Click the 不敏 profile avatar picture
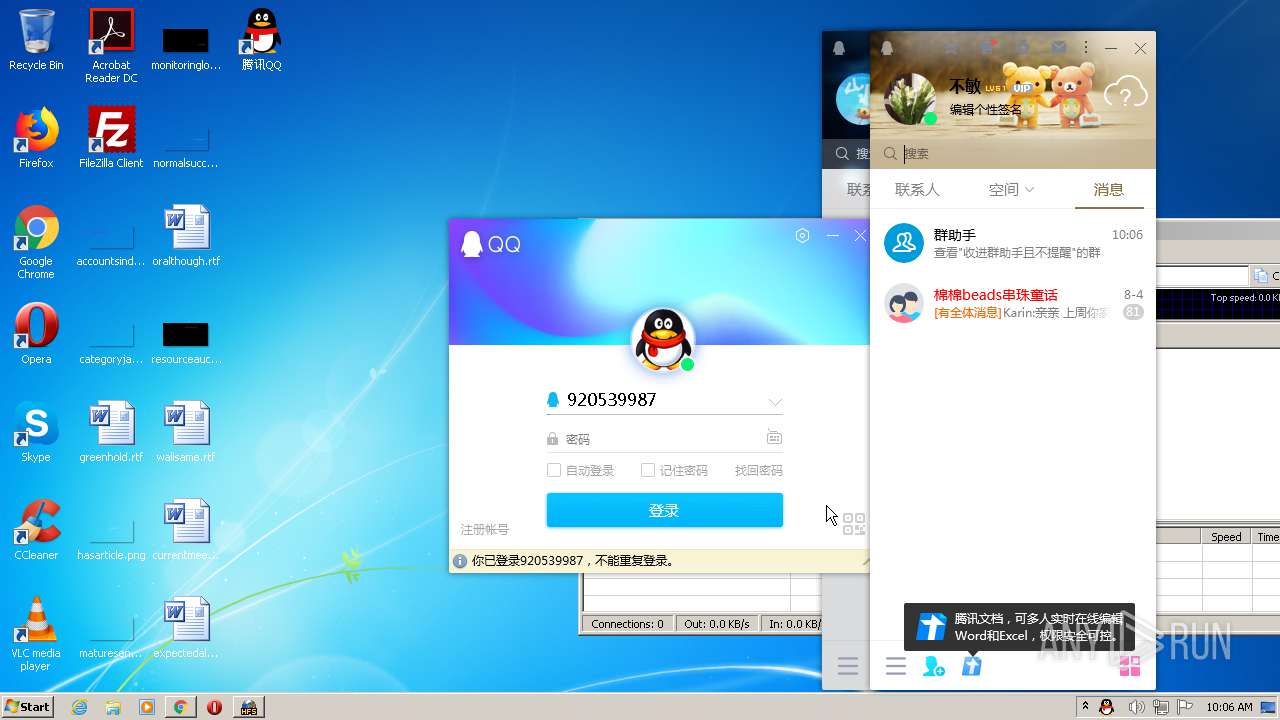 coord(910,99)
